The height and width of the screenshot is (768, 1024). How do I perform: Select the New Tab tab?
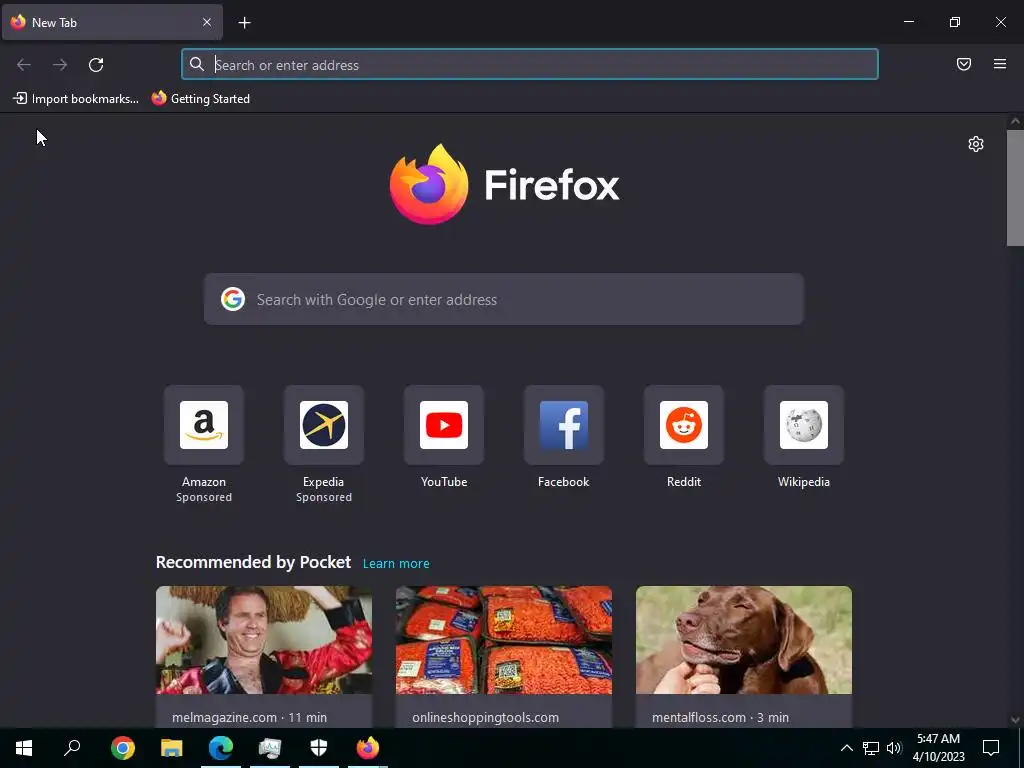(x=112, y=22)
